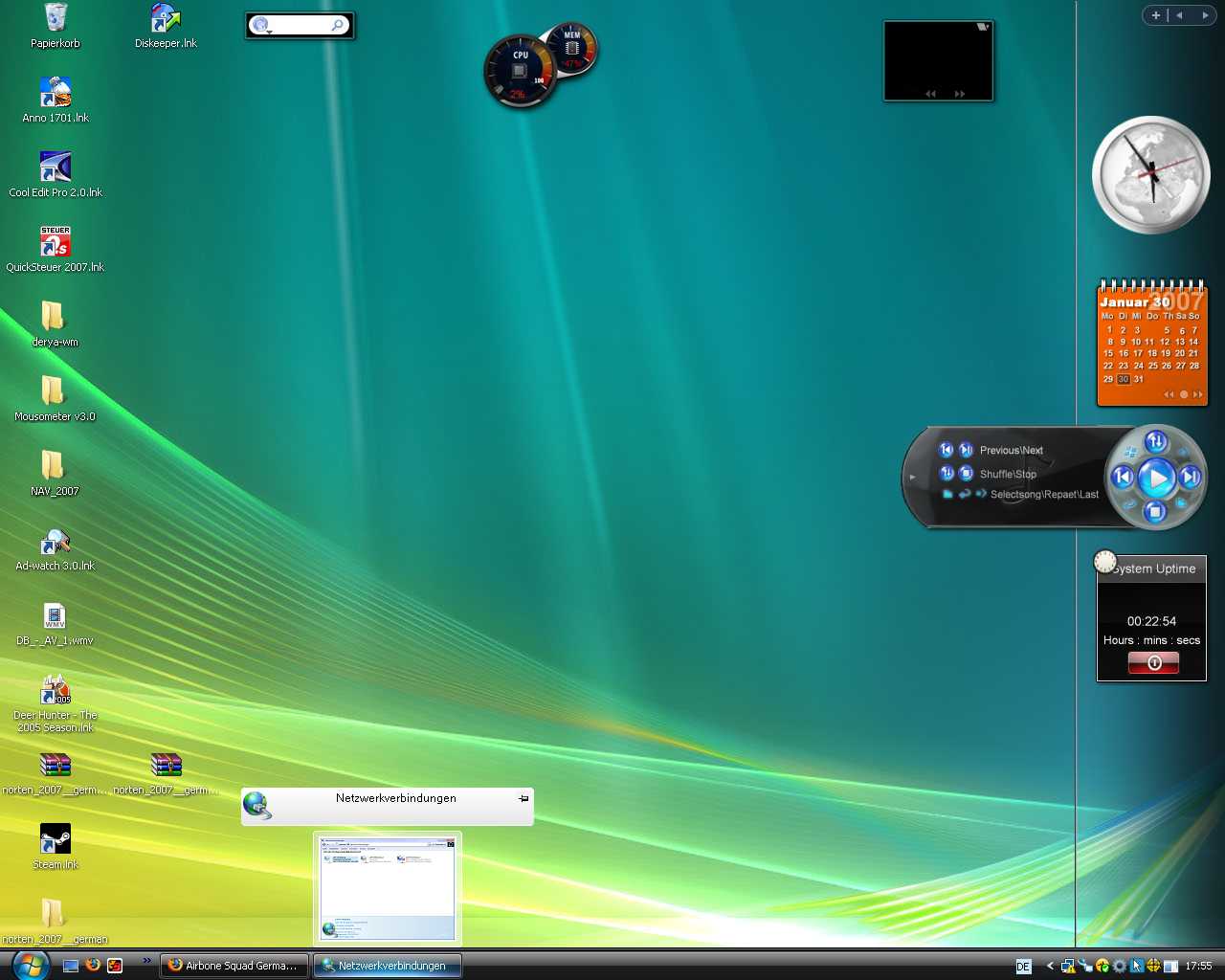Click the Netzwerkverbindungen window preview thumbnail
Viewport: 1225px width, 980px height.
coord(388,888)
